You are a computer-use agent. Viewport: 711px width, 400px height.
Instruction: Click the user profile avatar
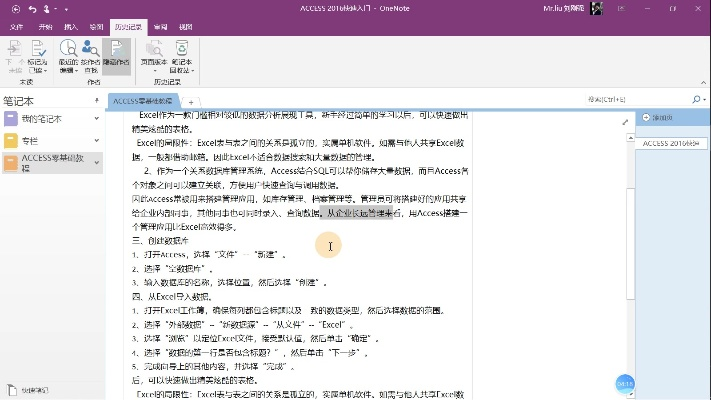pyautogui.click(x=596, y=9)
